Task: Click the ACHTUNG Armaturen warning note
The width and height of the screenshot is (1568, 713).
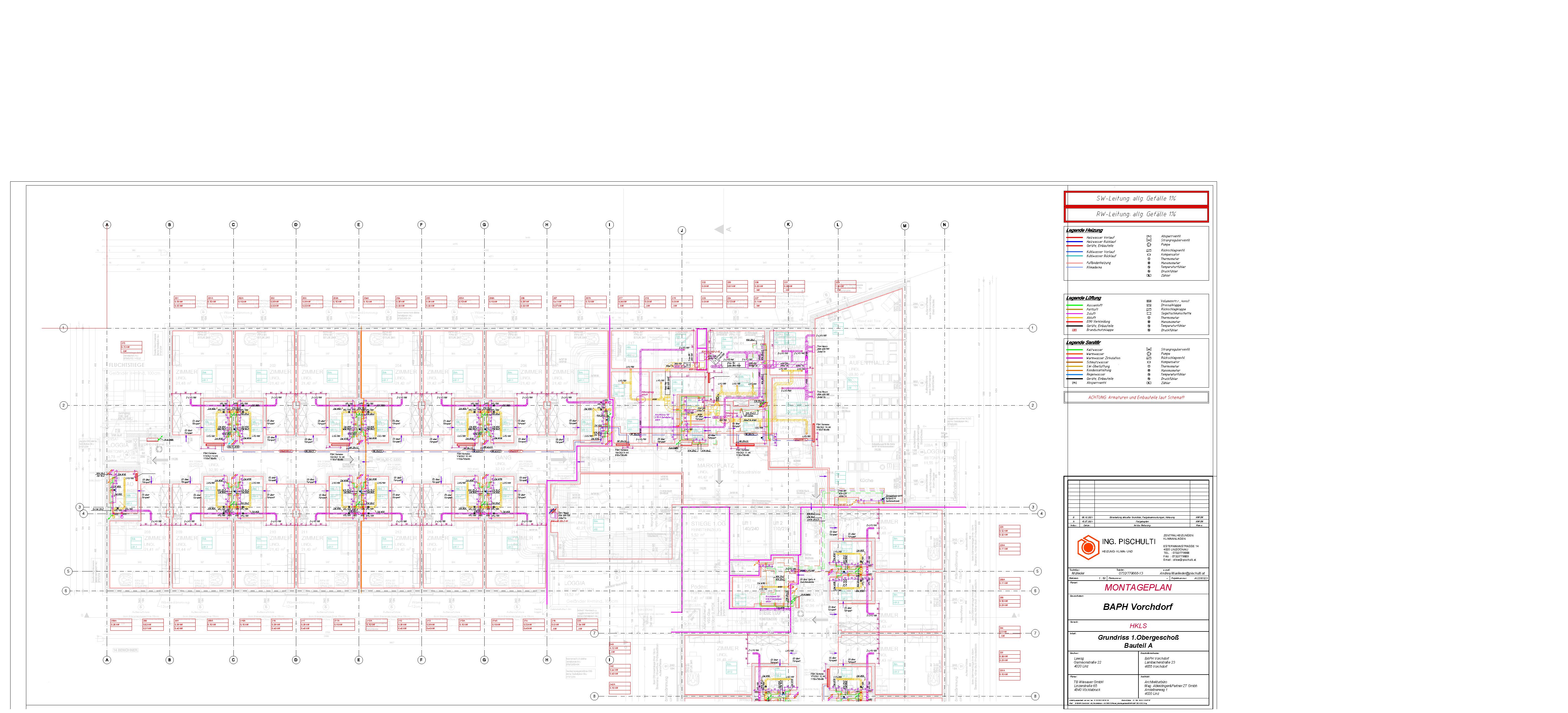Action: (1136, 397)
